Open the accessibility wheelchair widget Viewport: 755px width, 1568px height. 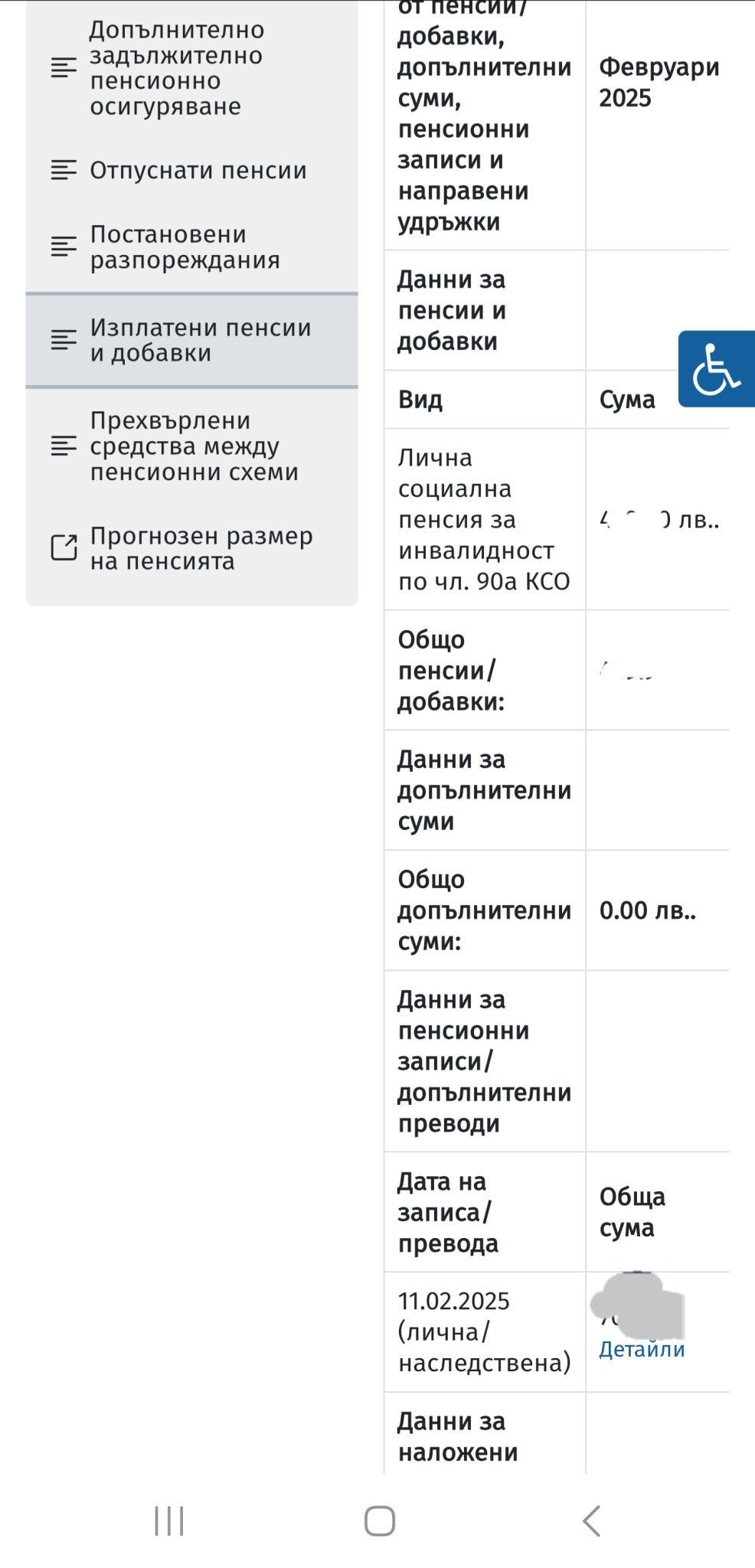tap(716, 369)
